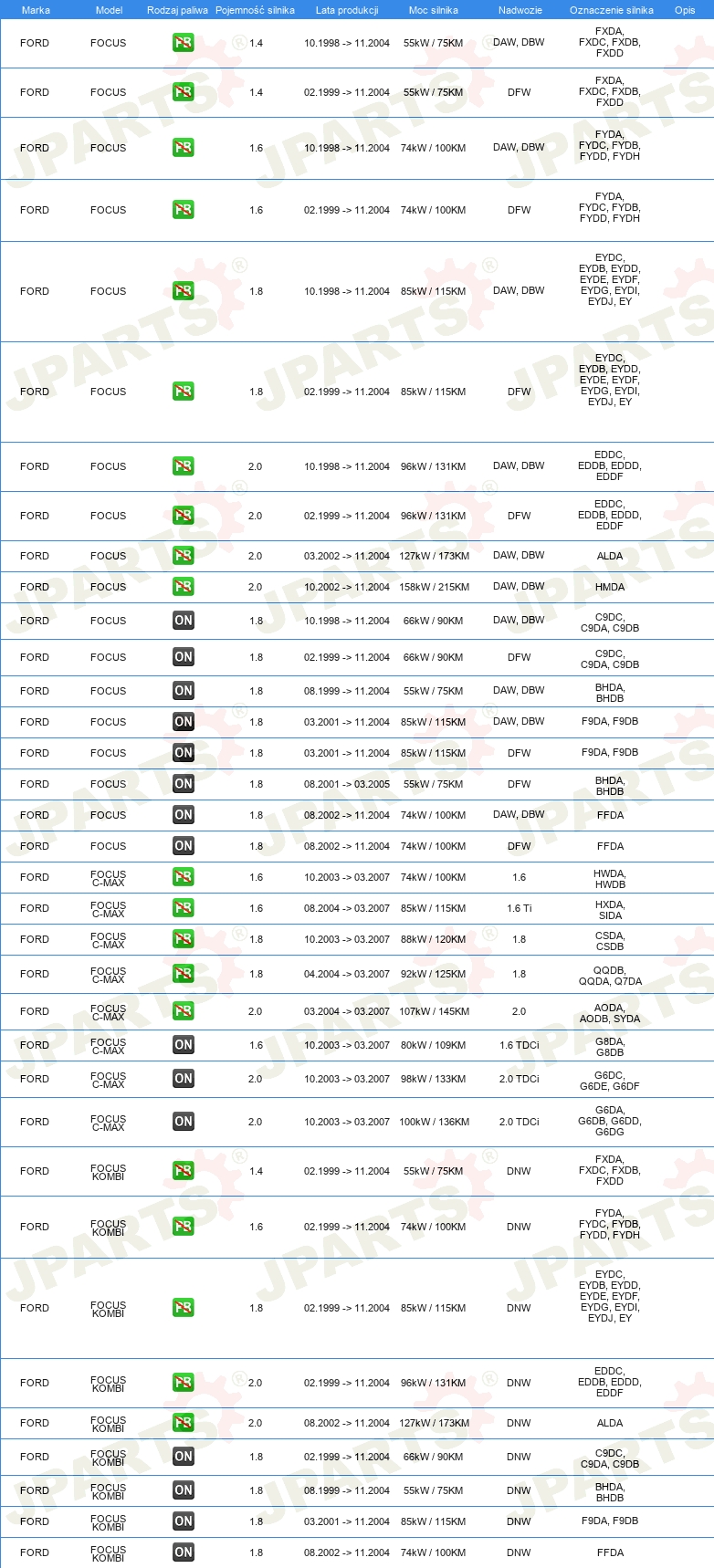Screen dimensions: 714x1568
Task: Click the G6DA, G6DB, G6DD, G6DG cell
Action: pos(610,1121)
